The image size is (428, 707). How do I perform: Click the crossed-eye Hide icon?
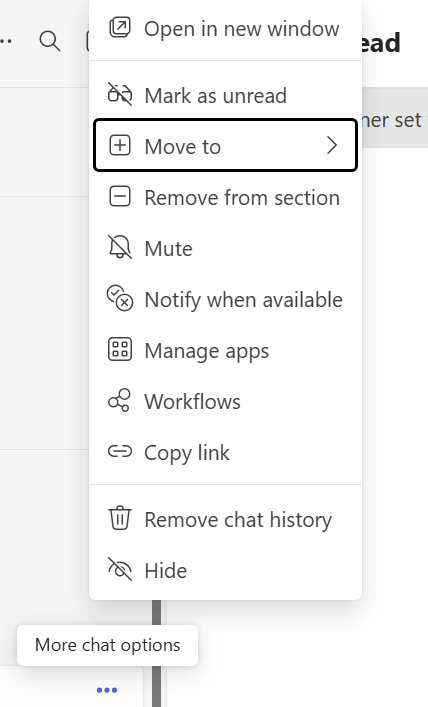[120, 569]
